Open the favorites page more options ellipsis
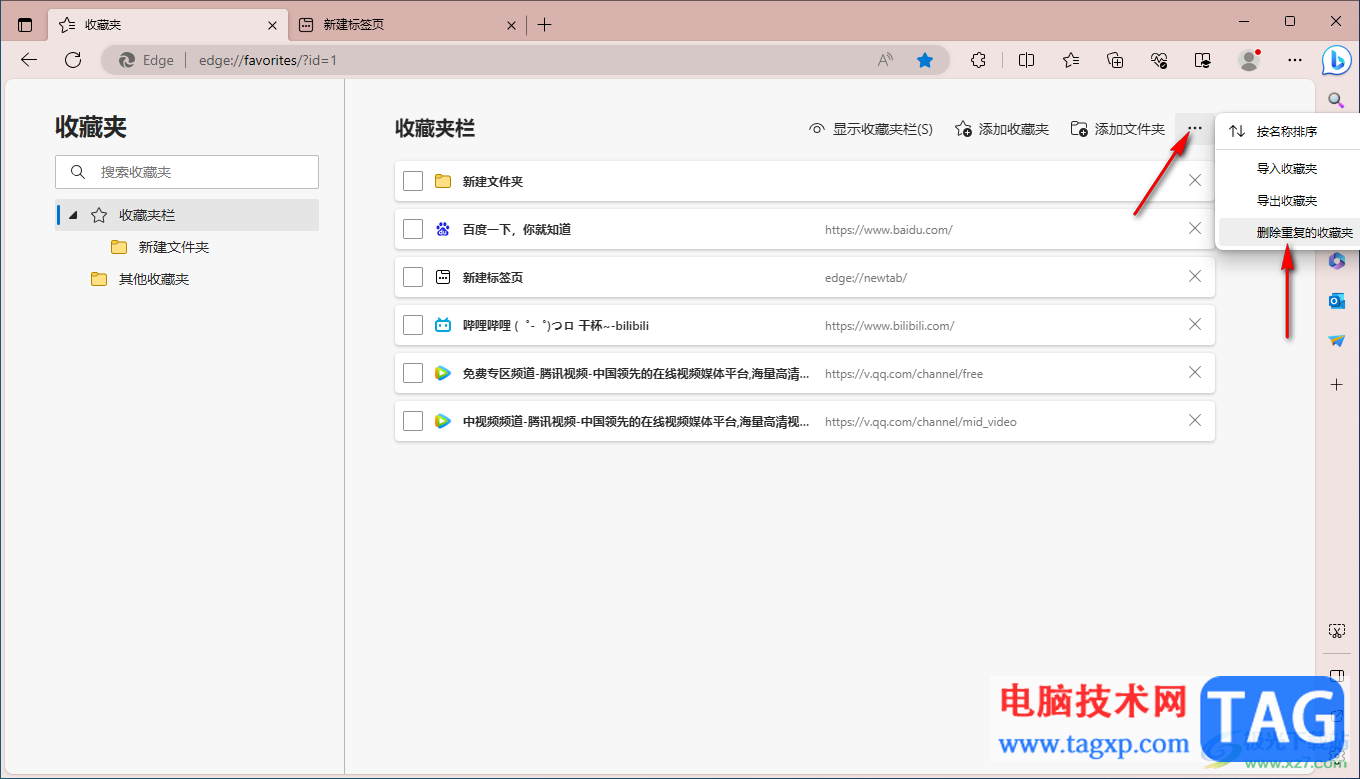 click(x=1194, y=128)
